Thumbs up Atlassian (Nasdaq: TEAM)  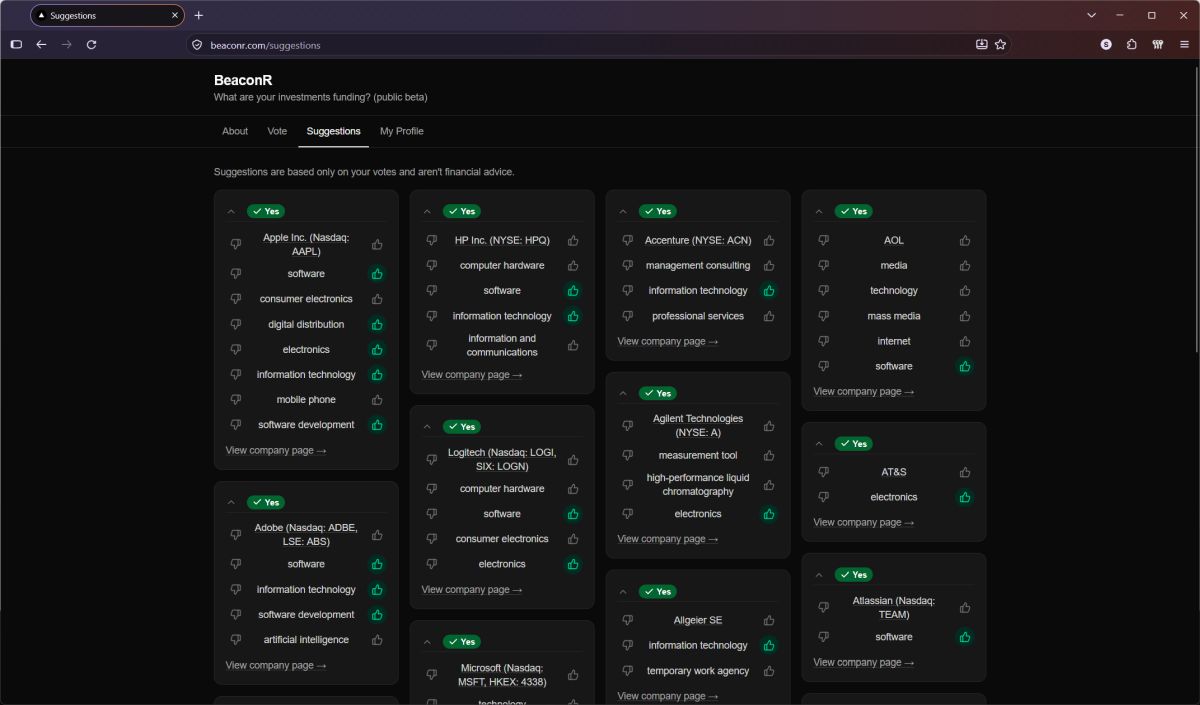(x=965, y=608)
